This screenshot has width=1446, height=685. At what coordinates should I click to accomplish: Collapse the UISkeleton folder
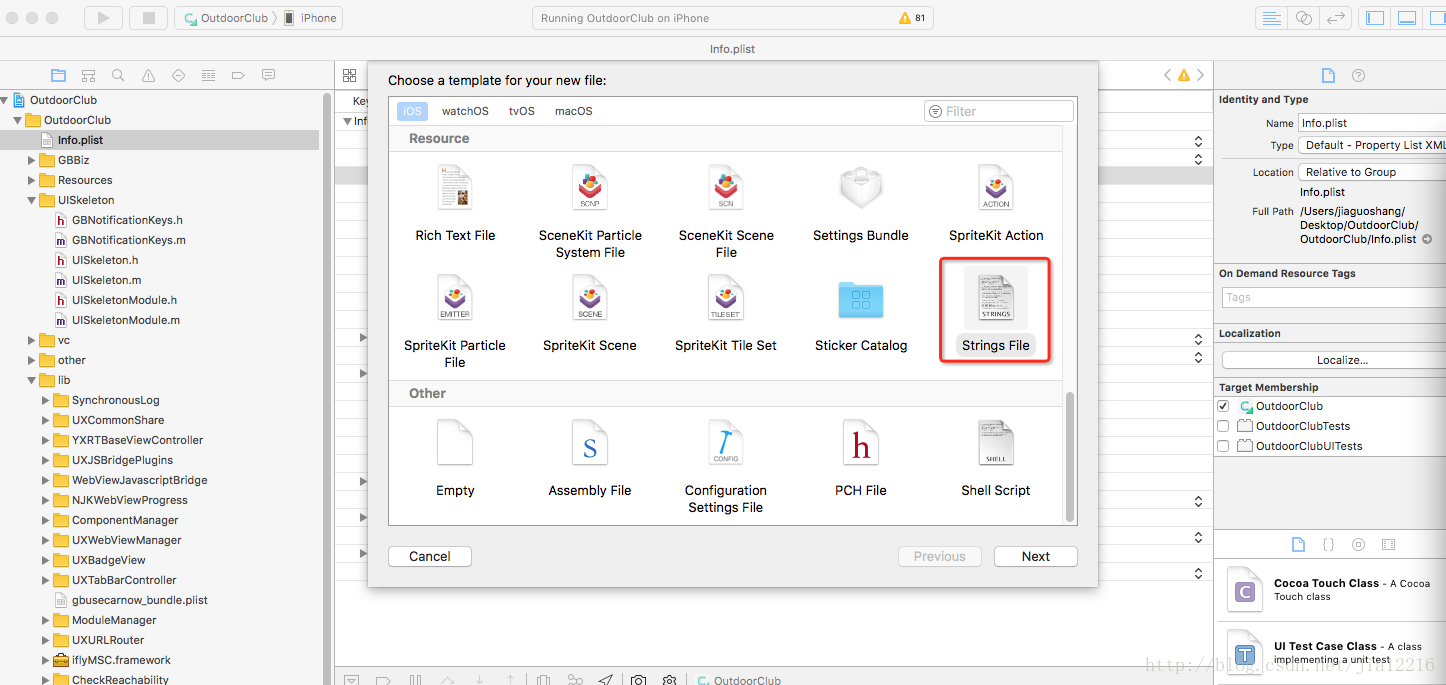(32, 200)
